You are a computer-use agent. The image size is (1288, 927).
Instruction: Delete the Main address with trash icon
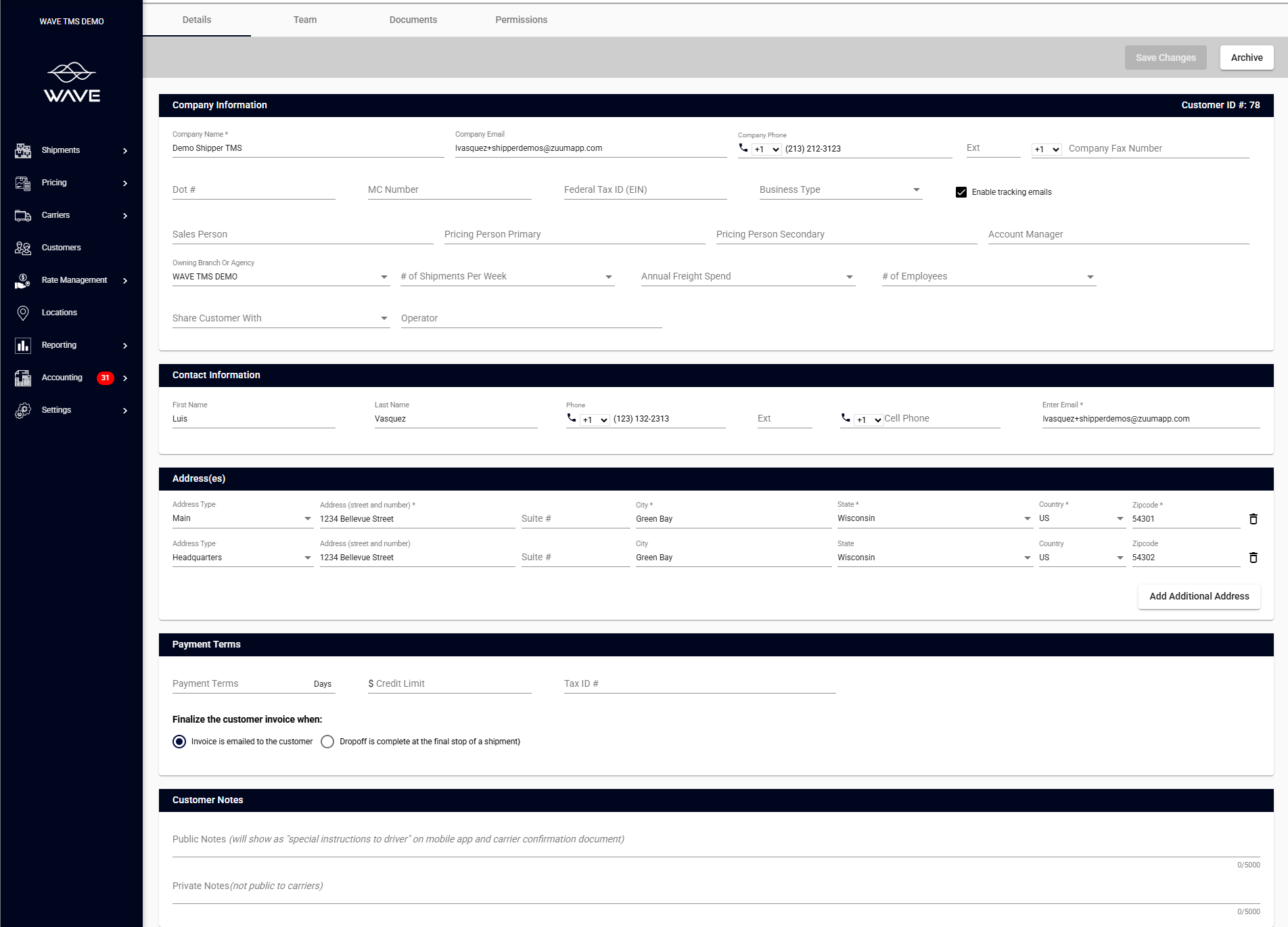(1253, 519)
